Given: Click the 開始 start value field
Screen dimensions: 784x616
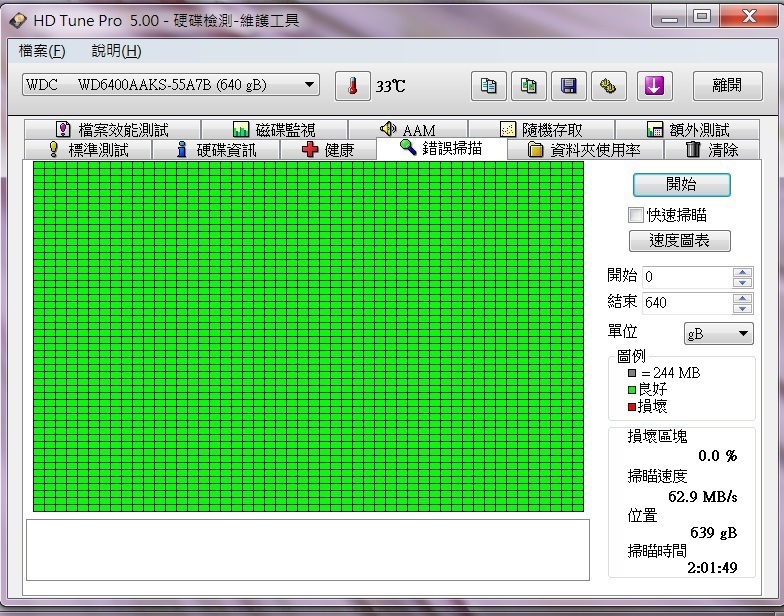Looking at the screenshot, I should pos(688,277).
